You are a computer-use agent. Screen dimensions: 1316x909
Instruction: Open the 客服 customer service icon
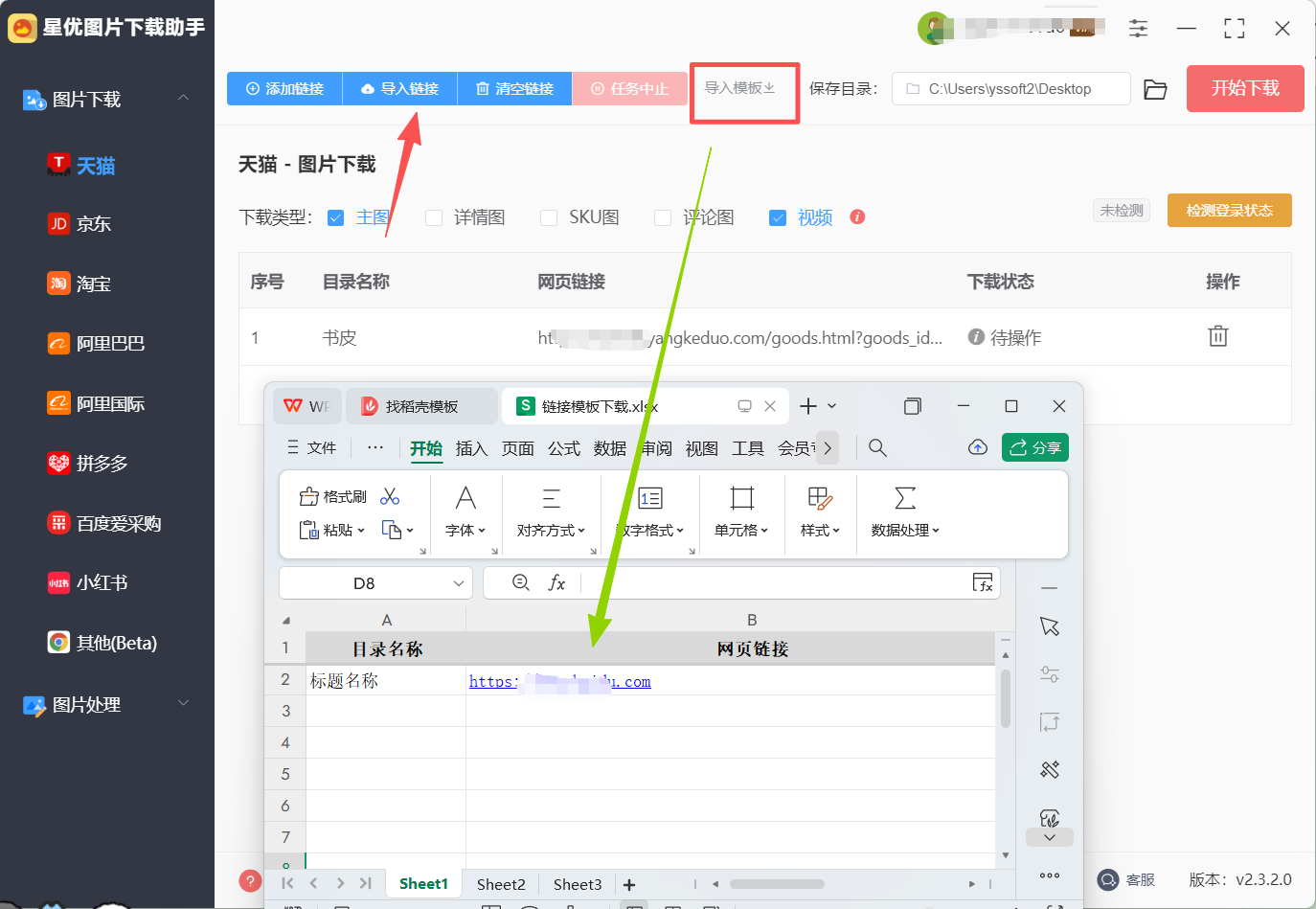coord(1108,879)
